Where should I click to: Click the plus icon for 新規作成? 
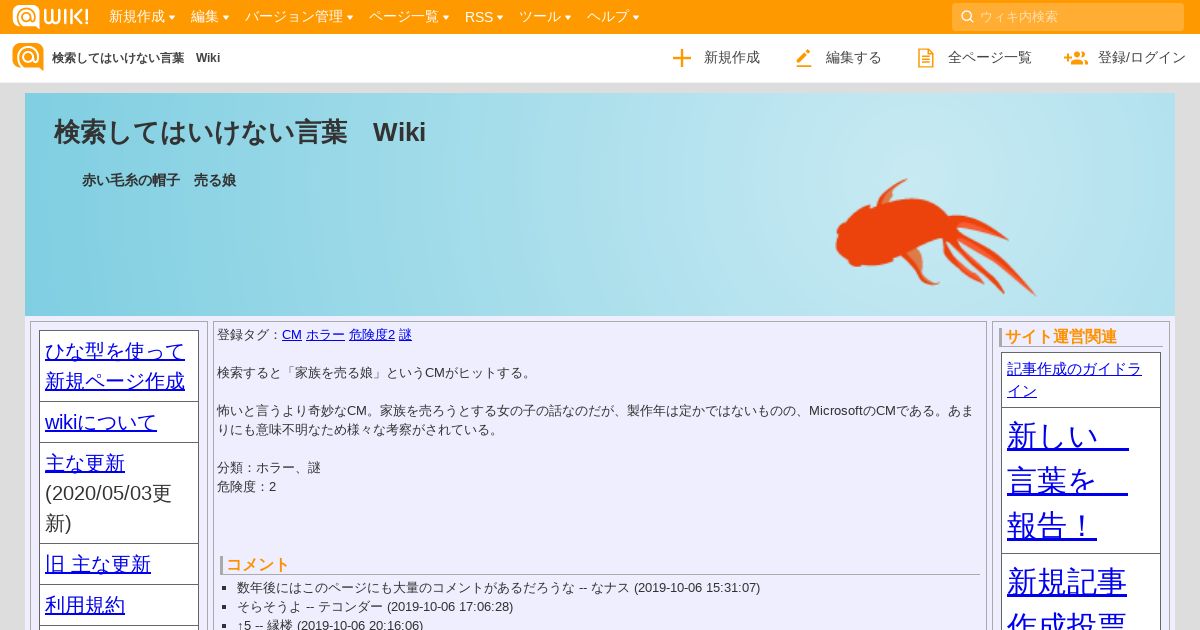click(x=682, y=58)
